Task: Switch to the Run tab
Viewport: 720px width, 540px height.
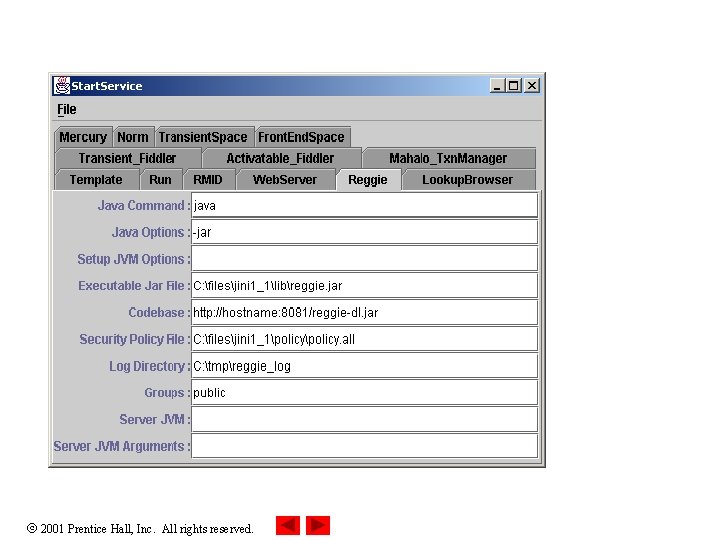Action: tap(160, 180)
